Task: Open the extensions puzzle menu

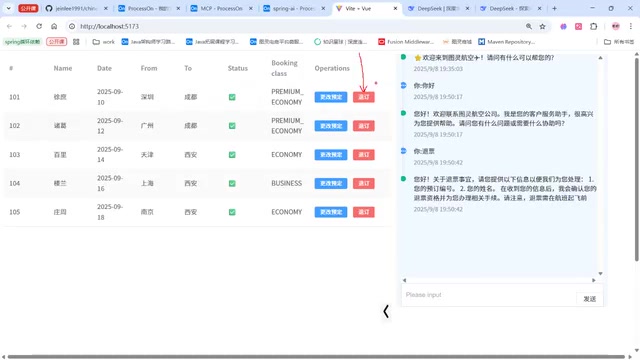Action: [593, 26]
